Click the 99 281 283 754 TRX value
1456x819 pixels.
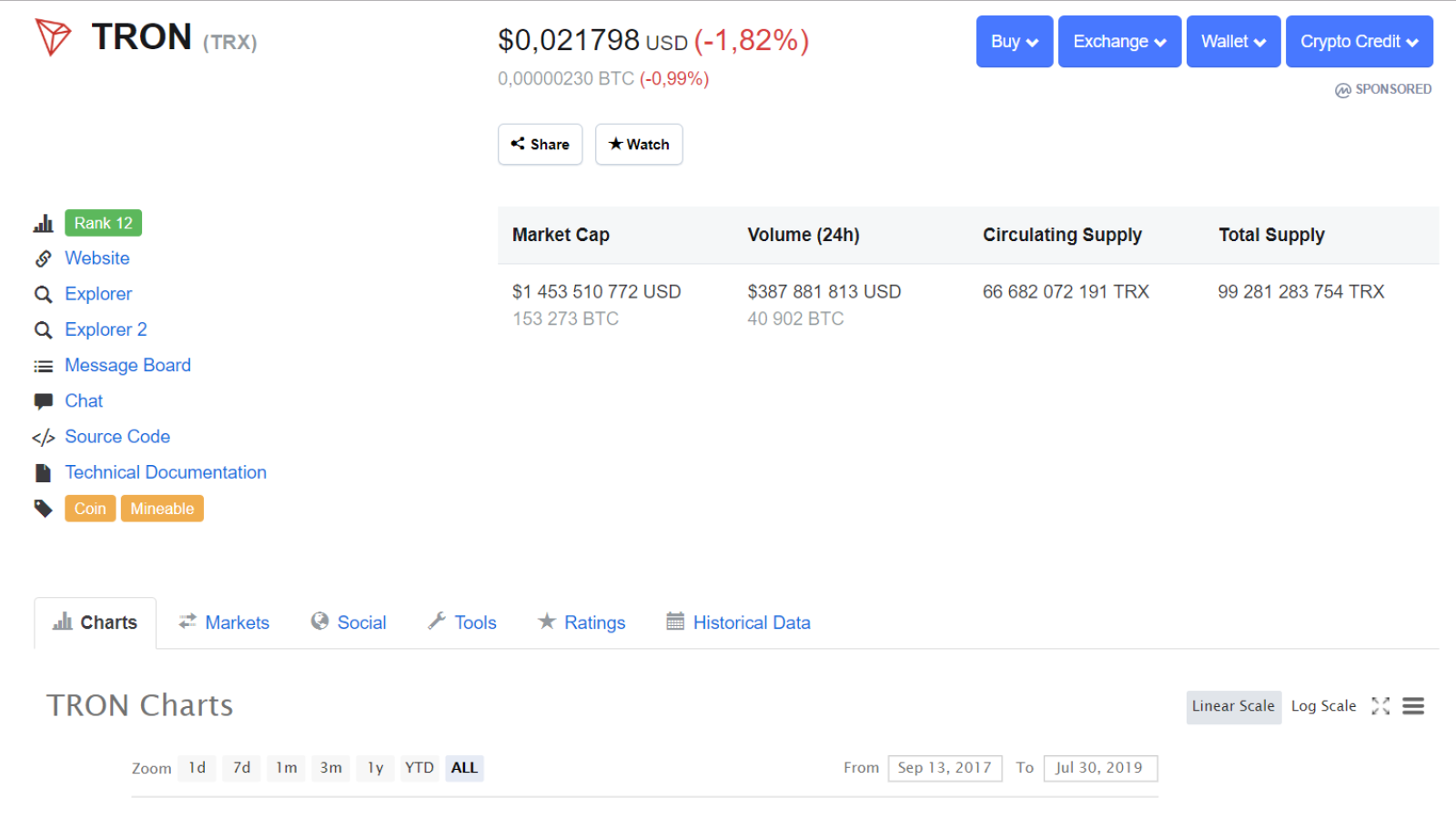point(1301,292)
